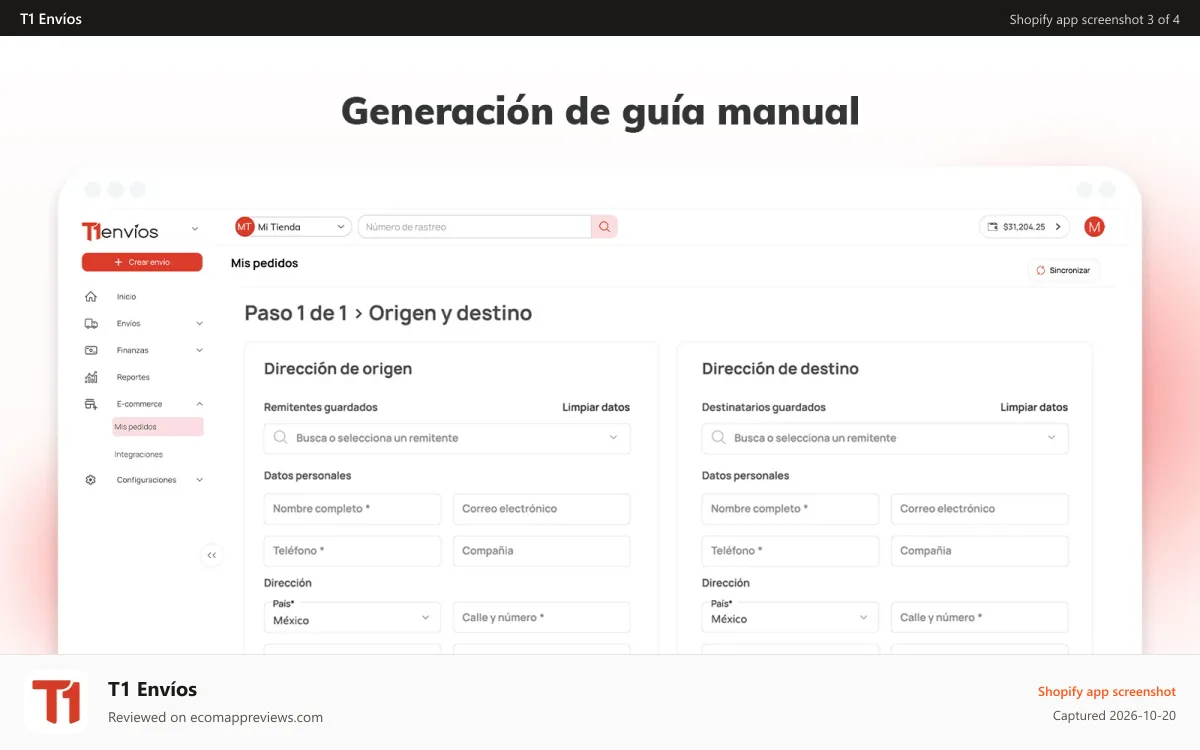Click destination Teléfono field
Screen dimensions: 1200x750
pos(790,551)
